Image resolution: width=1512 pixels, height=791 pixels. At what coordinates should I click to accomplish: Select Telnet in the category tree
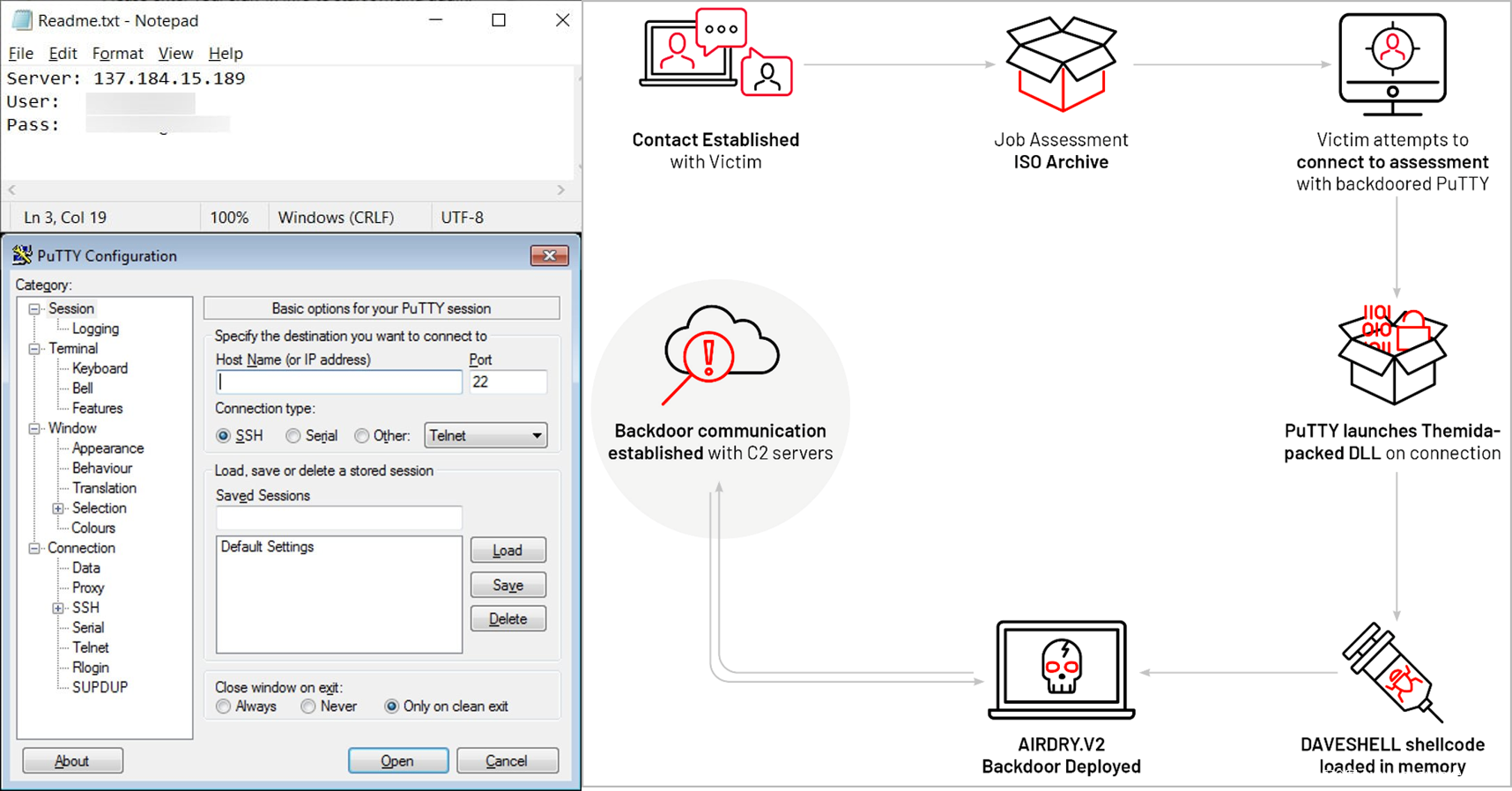point(91,647)
